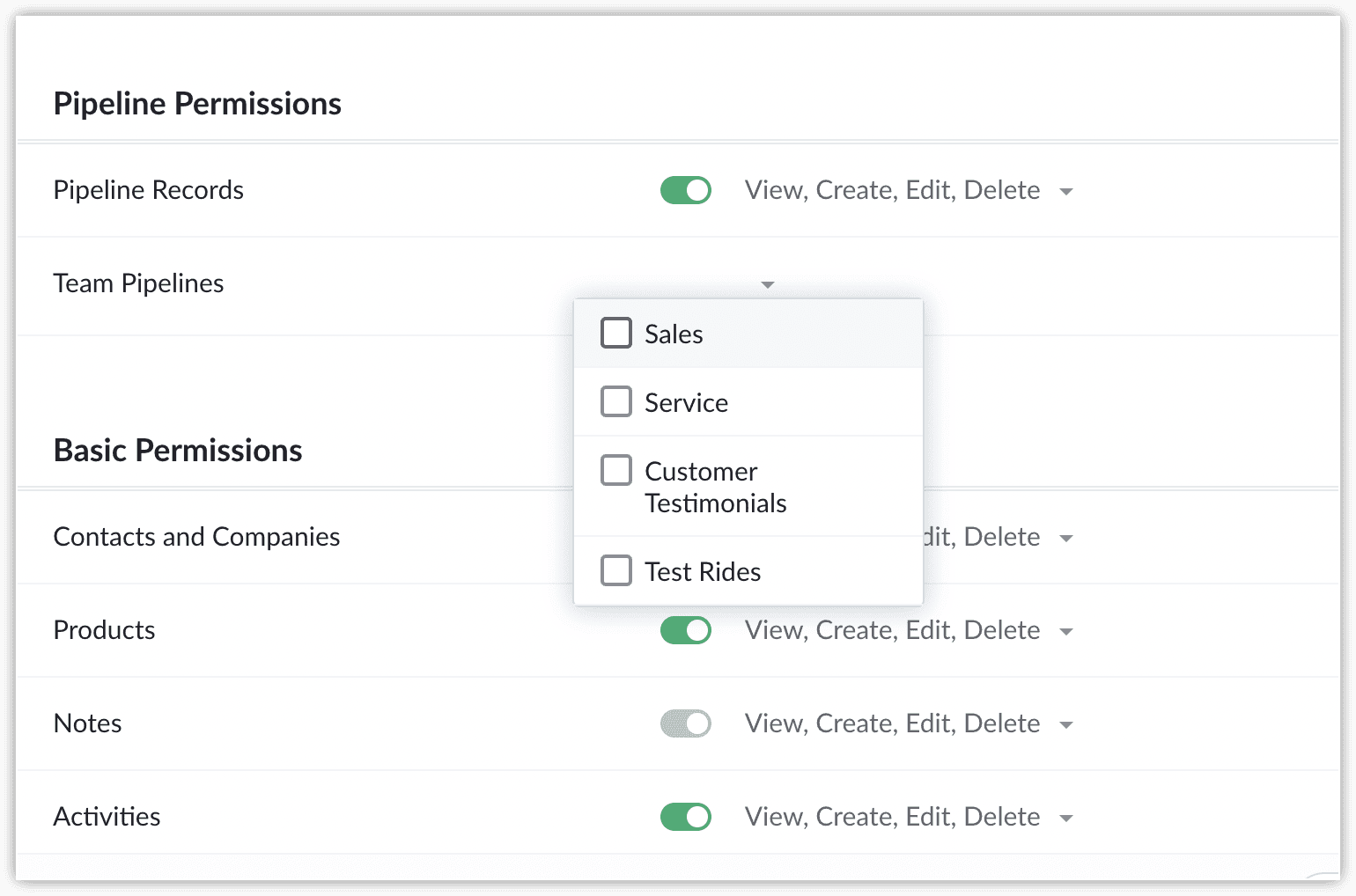This screenshot has height=896, width=1356.
Task: Click Pipeline Records permission text "View, Create, Edit, Delete"
Action: tap(892, 190)
